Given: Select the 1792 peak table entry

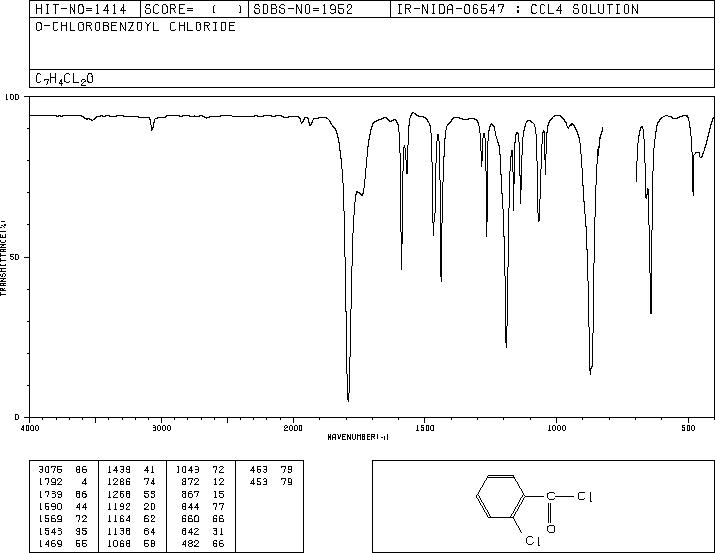Looking at the screenshot, I should tap(50, 482).
